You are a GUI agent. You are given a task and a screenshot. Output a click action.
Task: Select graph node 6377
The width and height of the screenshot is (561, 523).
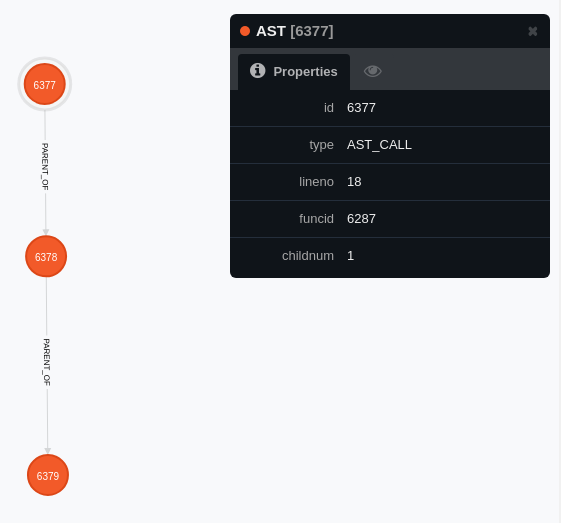[x=45, y=84]
